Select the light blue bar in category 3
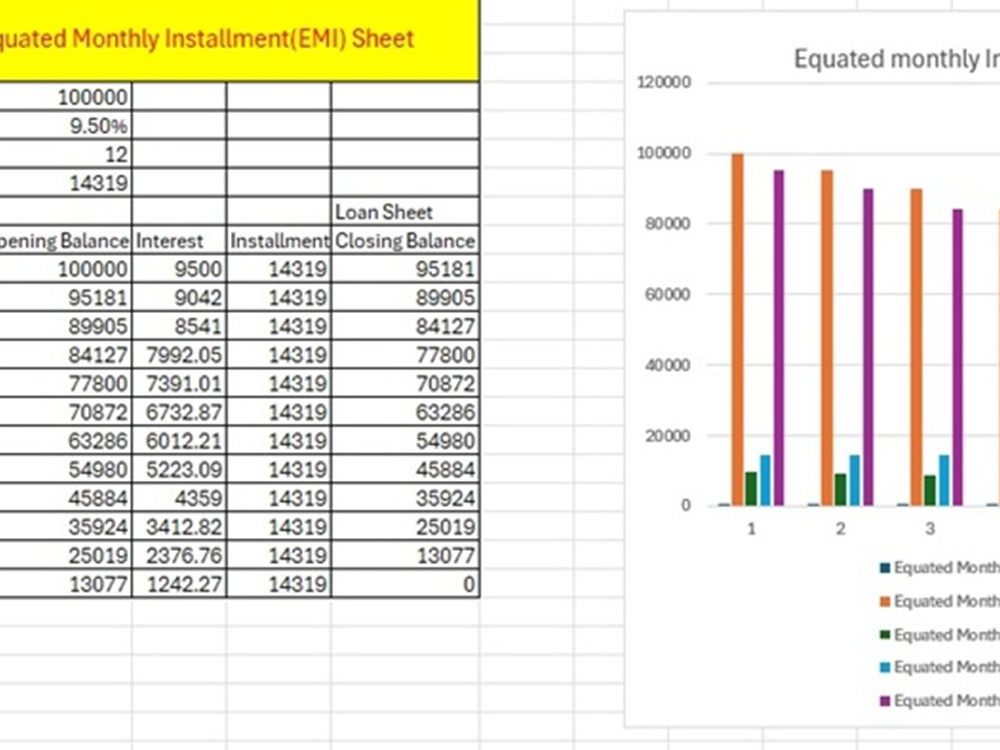 point(944,481)
